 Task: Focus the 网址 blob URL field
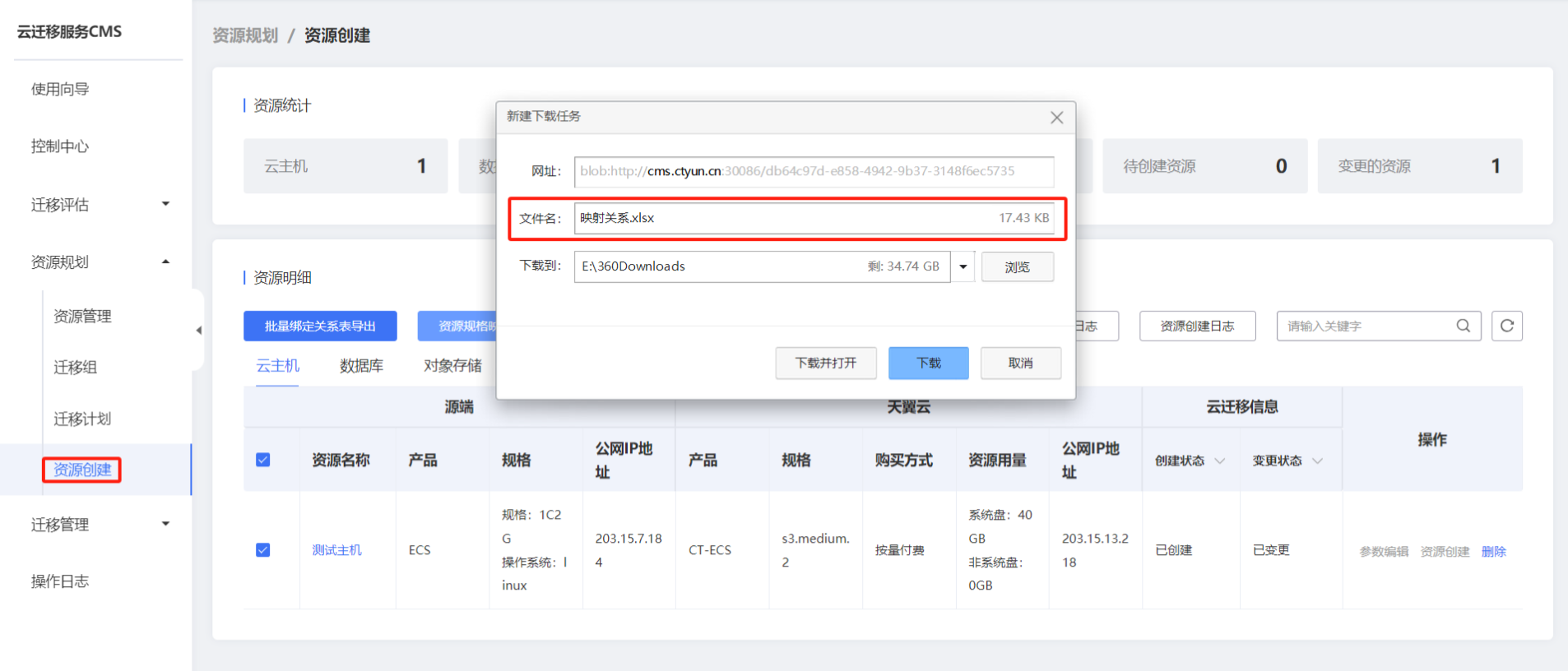[x=814, y=171]
